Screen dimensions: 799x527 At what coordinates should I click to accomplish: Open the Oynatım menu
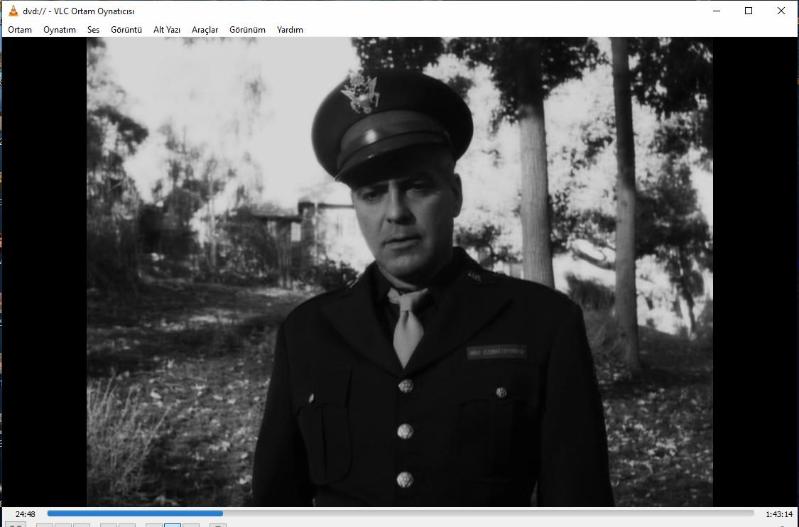[x=59, y=30]
